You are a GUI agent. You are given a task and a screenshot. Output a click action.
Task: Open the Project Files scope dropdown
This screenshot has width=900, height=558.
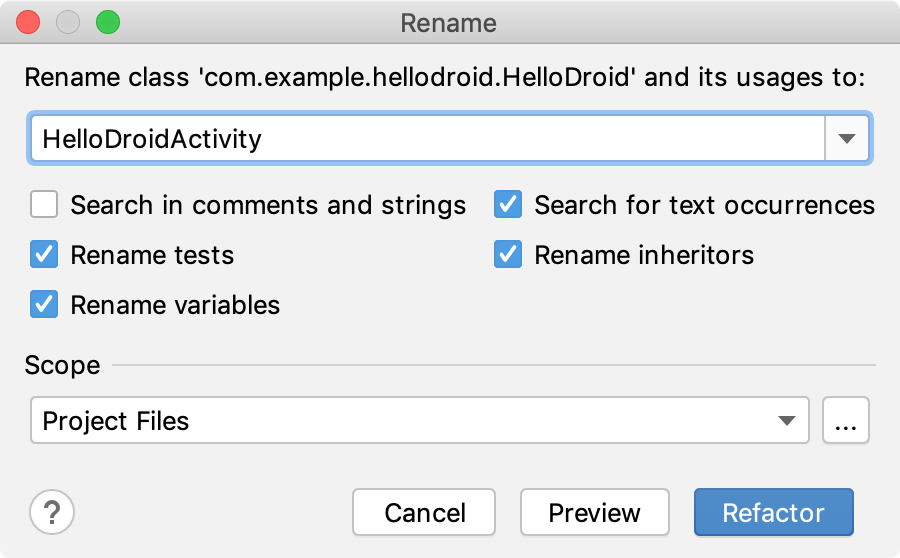tap(420, 421)
